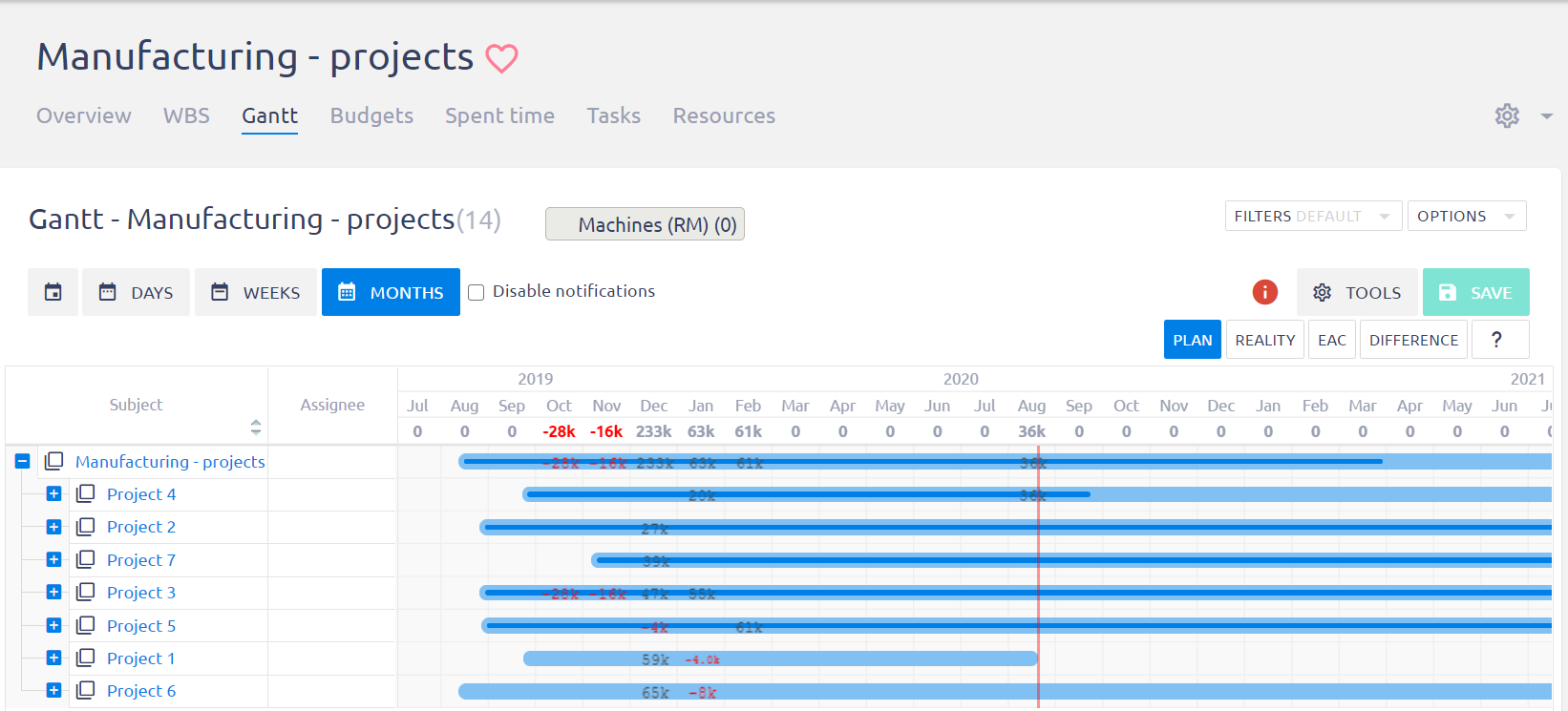Collapse the Manufacturing - projects tree node

click(21, 461)
